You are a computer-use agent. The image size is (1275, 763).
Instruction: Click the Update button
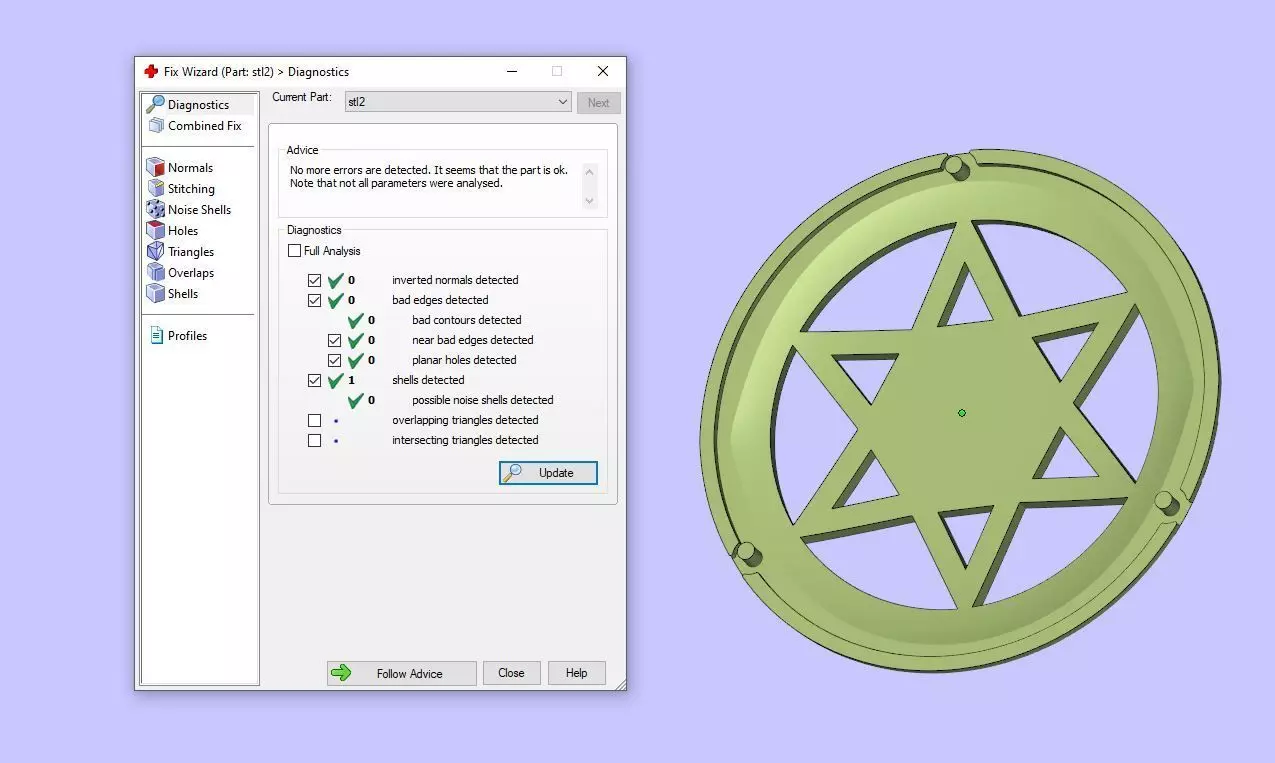(548, 473)
